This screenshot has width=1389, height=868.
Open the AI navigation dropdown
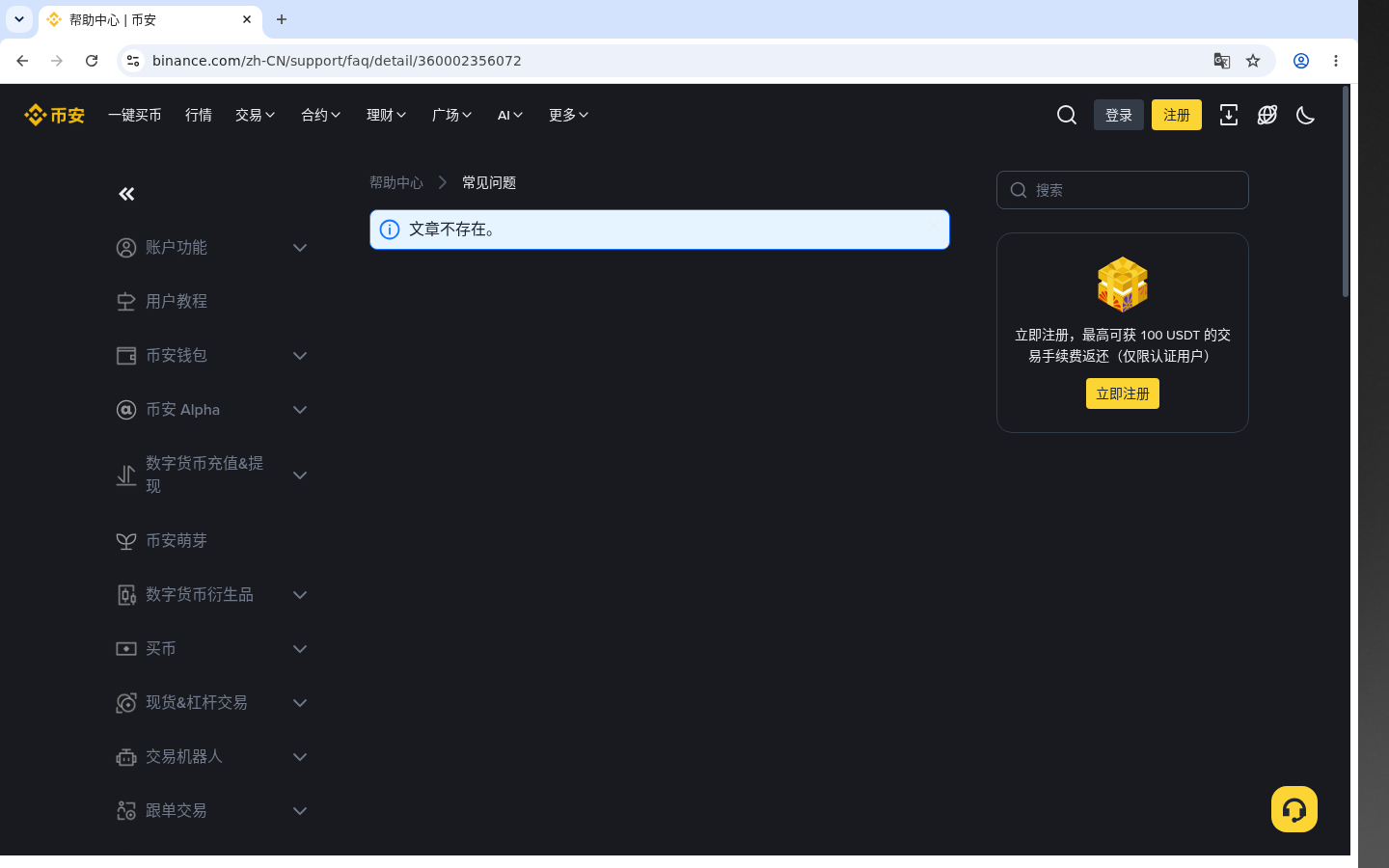[x=510, y=115]
